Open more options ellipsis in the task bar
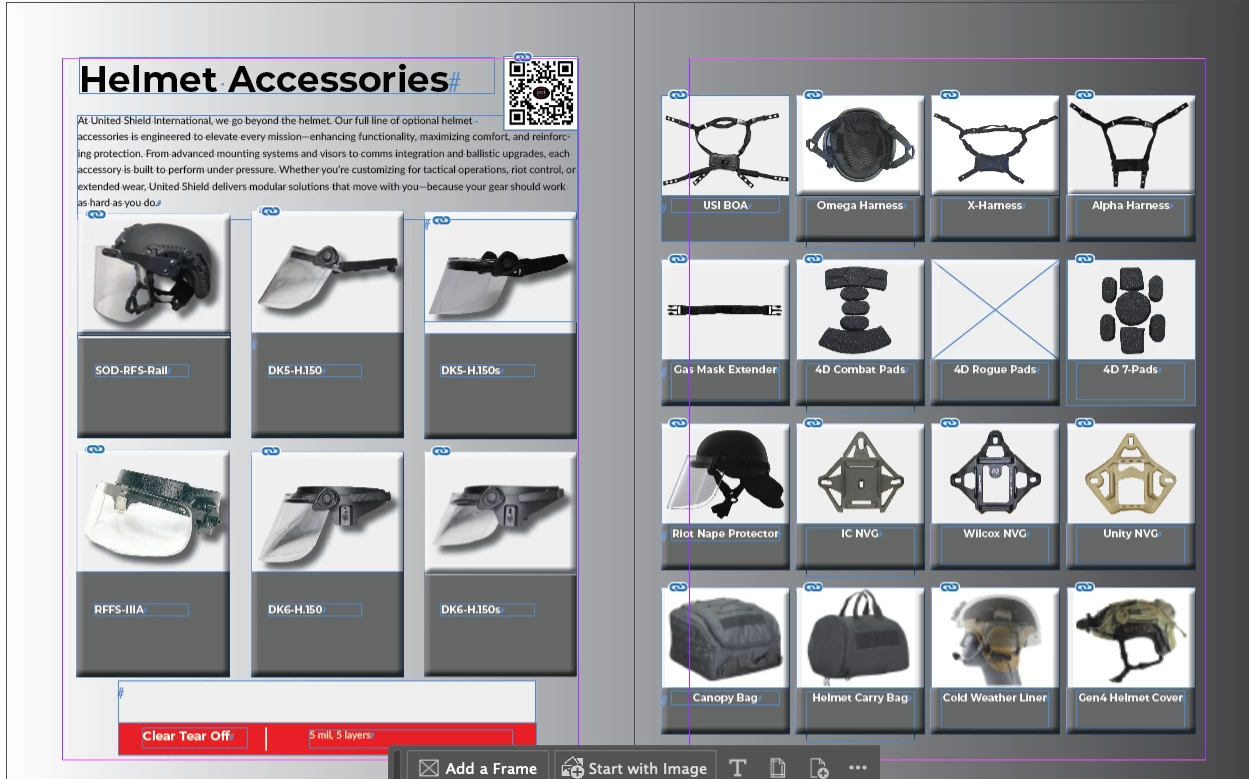 857,768
